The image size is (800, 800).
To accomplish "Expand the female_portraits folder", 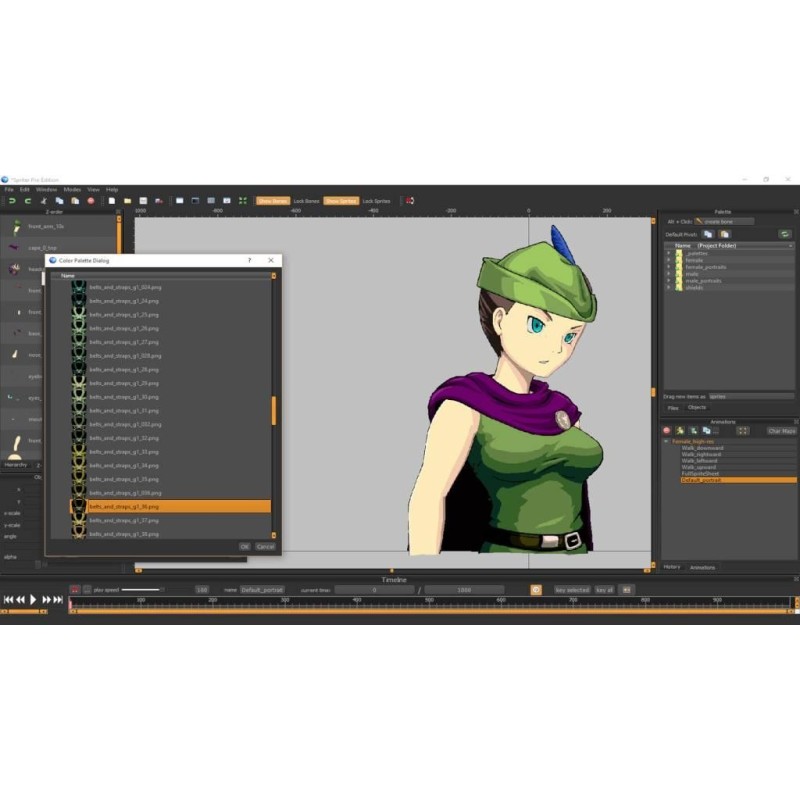I will coord(668,267).
